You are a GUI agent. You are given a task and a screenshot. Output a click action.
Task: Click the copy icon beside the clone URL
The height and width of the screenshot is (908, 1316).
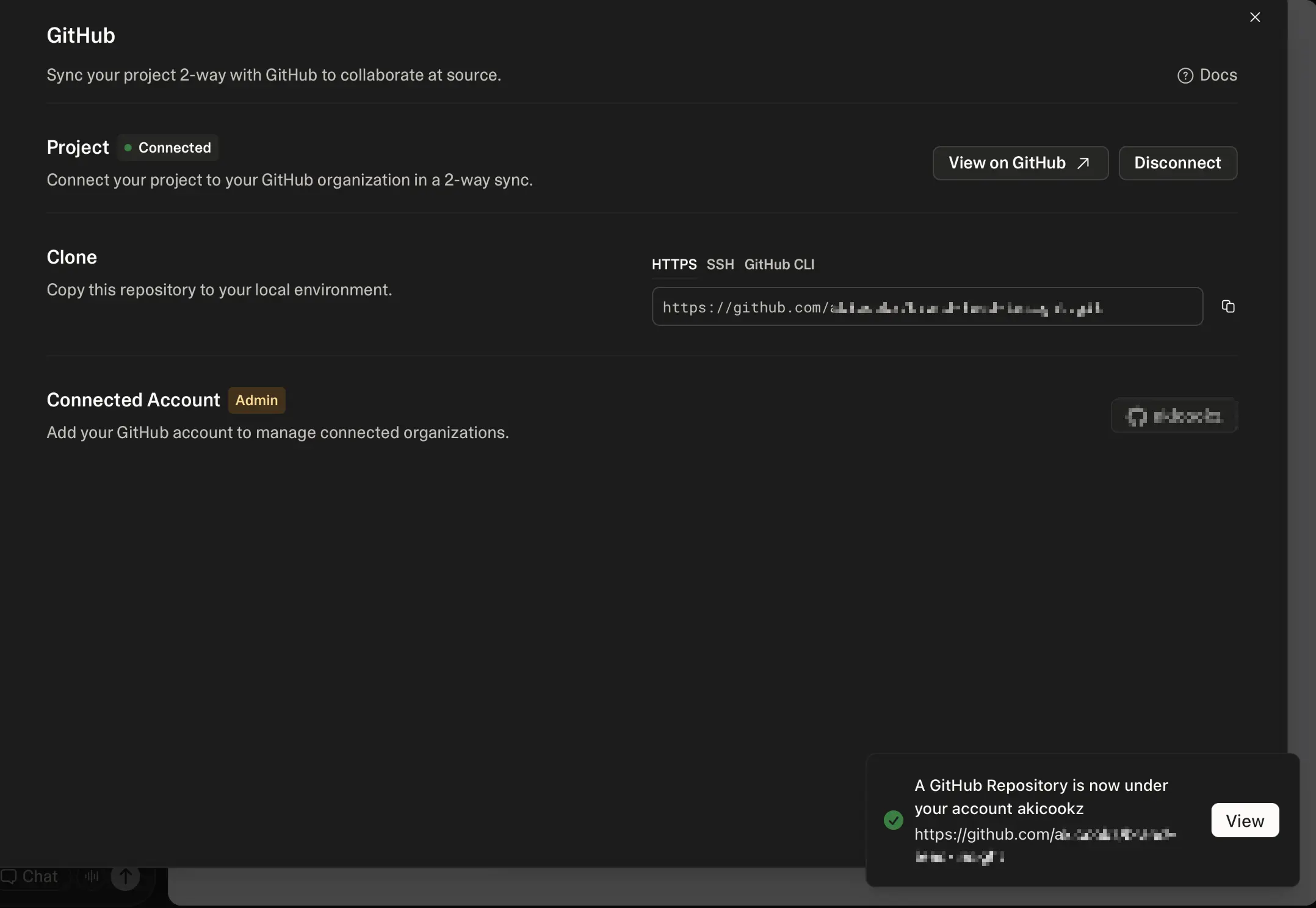point(1229,306)
